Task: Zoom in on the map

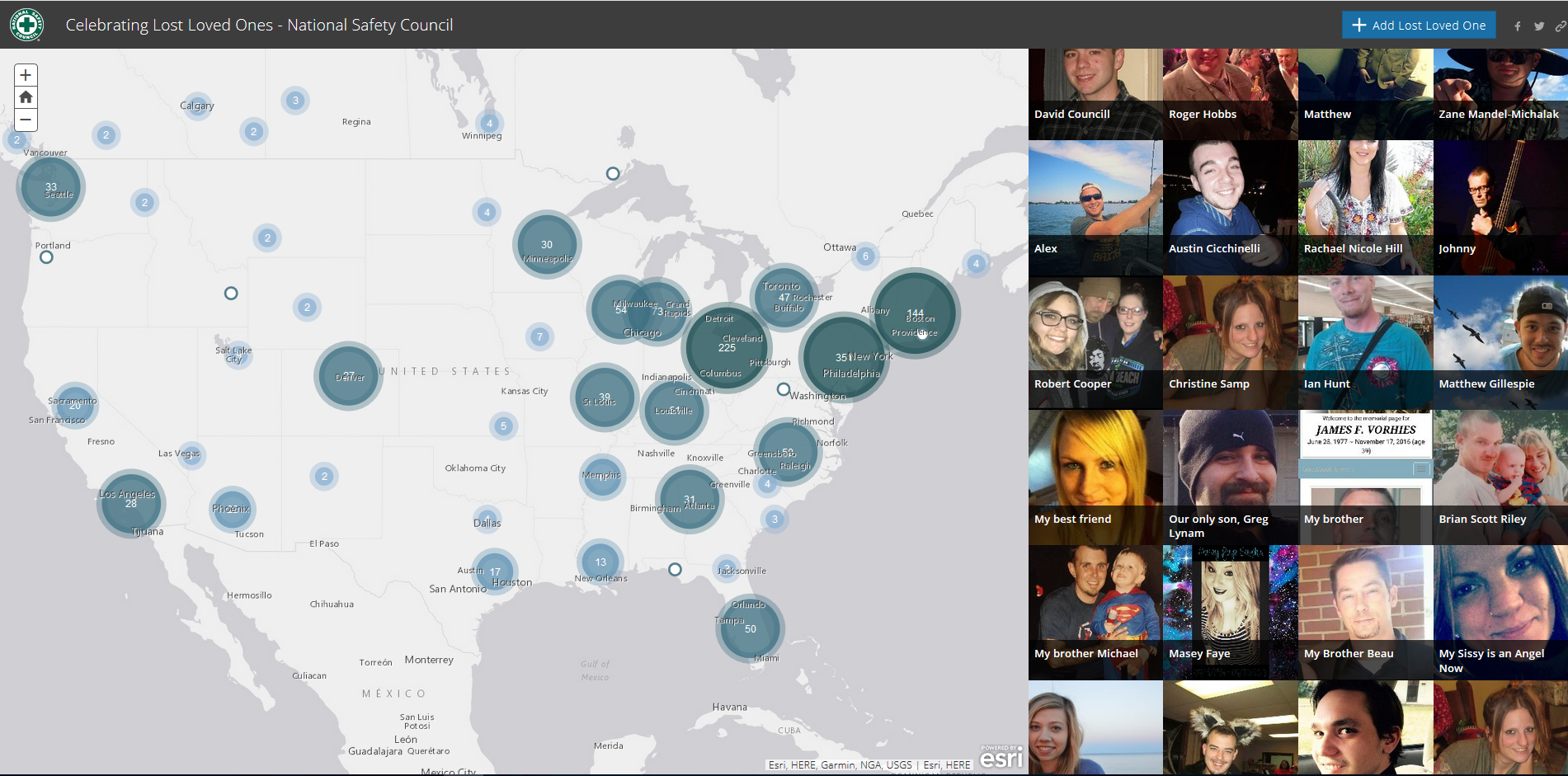Action: (x=26, y=75)
